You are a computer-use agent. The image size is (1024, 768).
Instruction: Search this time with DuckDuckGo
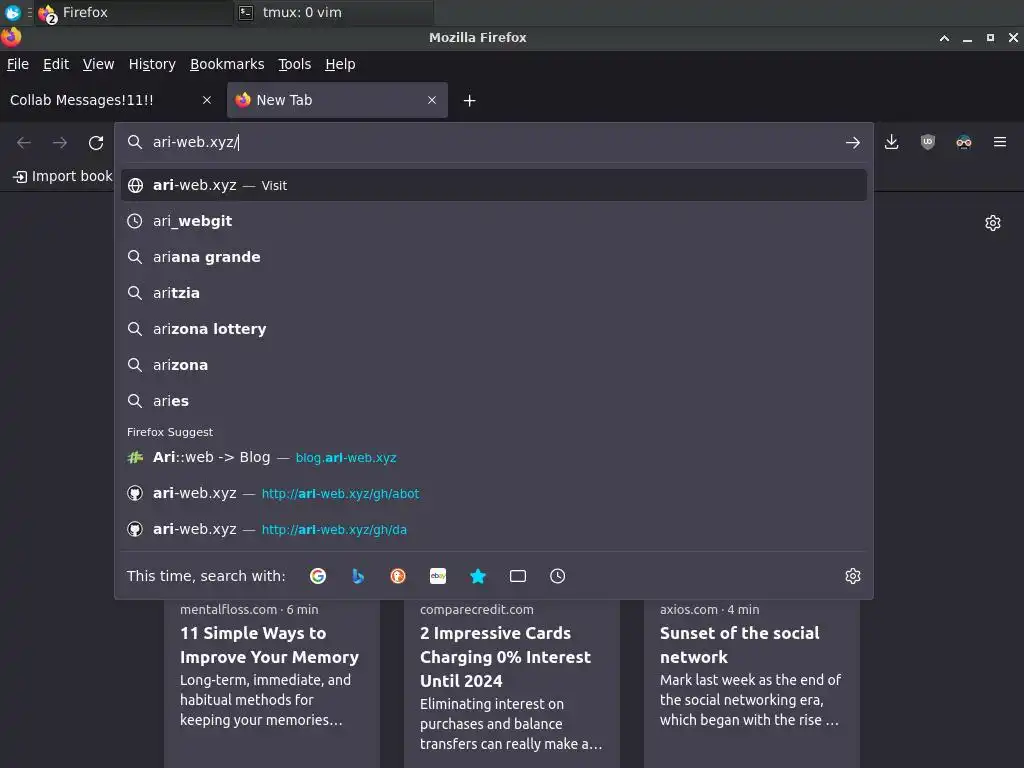pyautogui.click(x=398, y=576)
